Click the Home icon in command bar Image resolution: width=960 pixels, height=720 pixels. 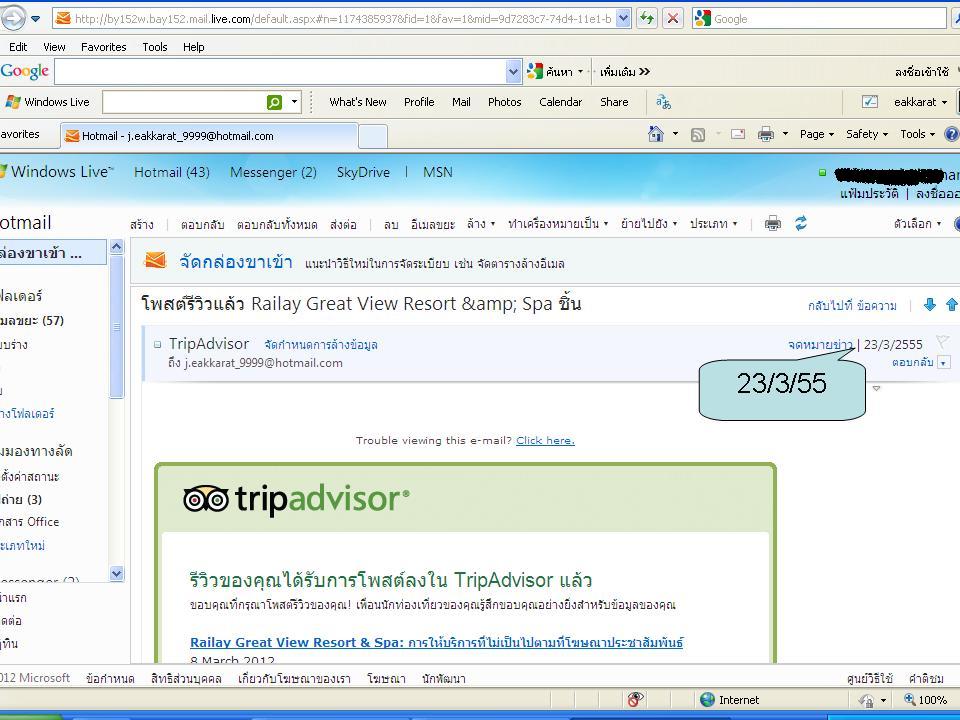(656, 134)
